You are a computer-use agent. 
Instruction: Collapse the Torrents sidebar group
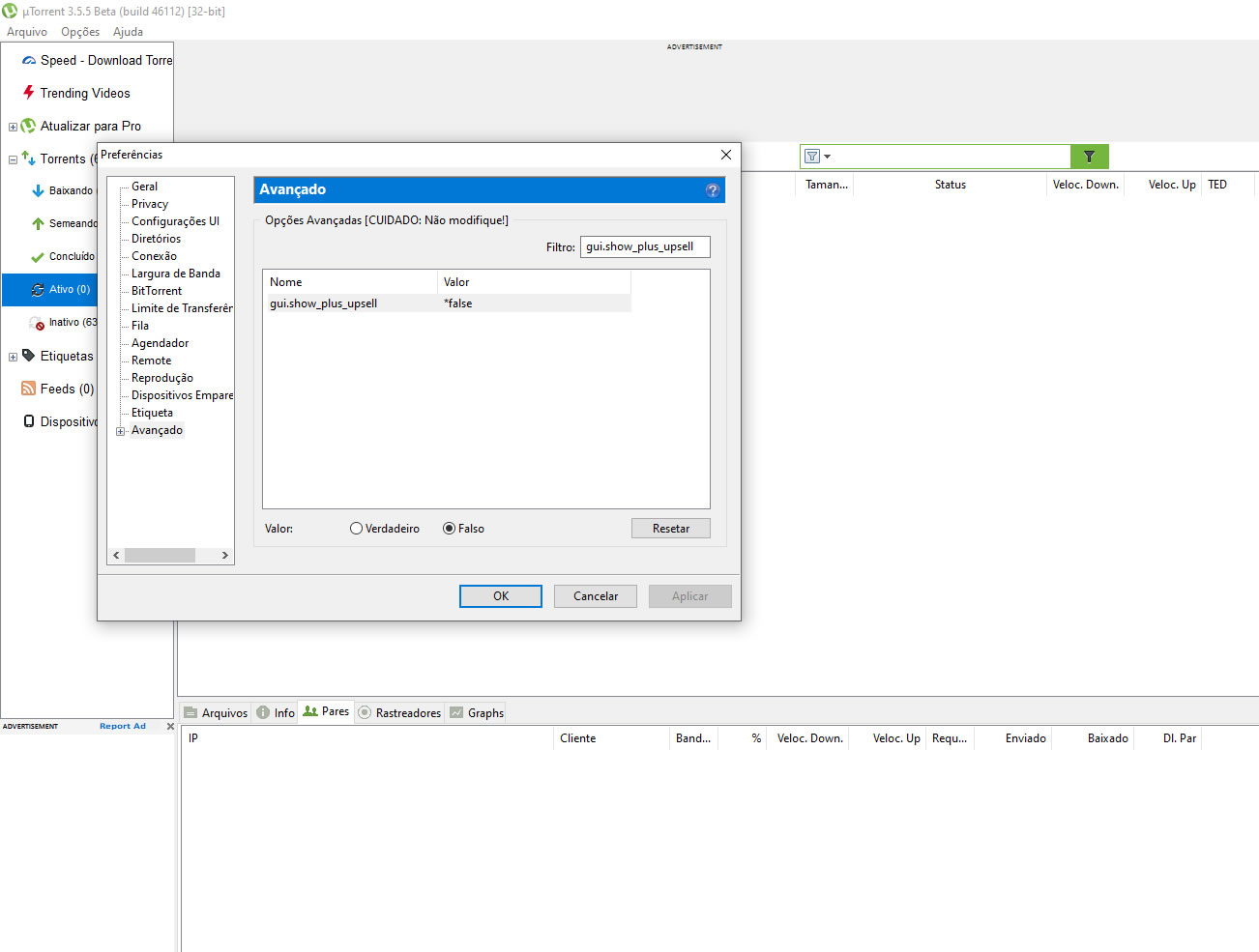tap(13, 159)
